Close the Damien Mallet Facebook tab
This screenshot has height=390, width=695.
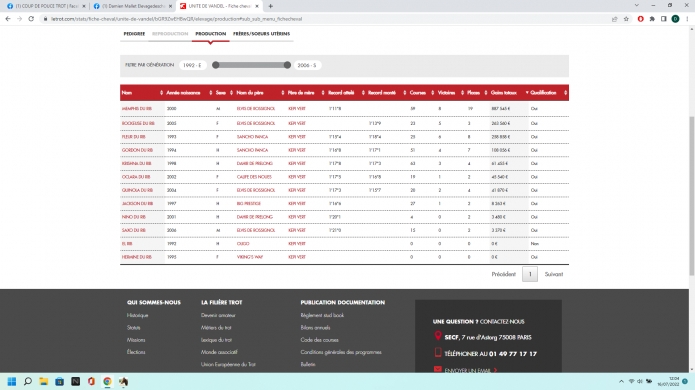coord(170,6)
